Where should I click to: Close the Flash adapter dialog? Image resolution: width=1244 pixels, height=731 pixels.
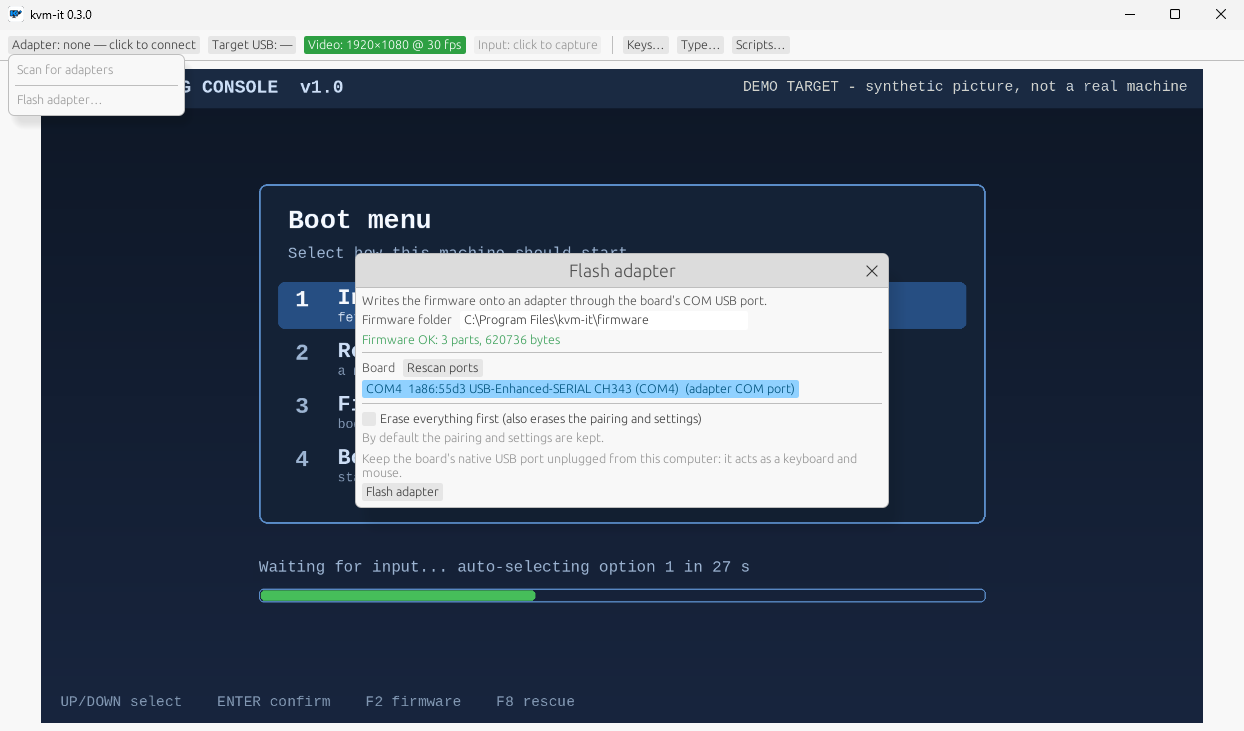872,271
